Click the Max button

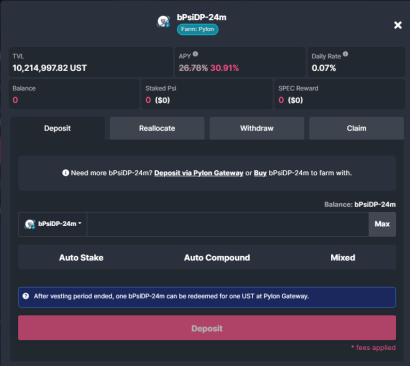click(x=382, y=224)
